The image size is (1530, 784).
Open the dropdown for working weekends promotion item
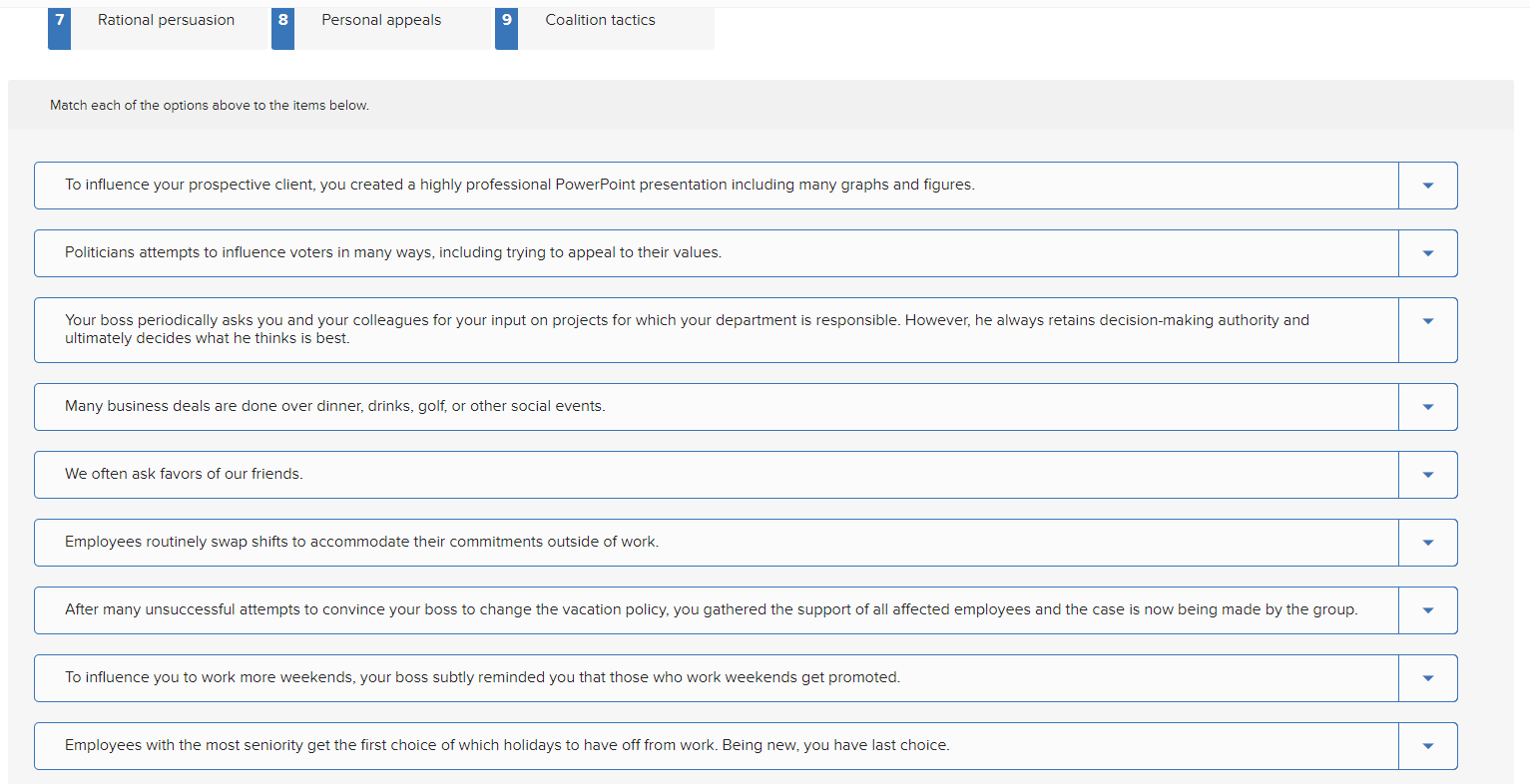click(x=1427, y=677)
